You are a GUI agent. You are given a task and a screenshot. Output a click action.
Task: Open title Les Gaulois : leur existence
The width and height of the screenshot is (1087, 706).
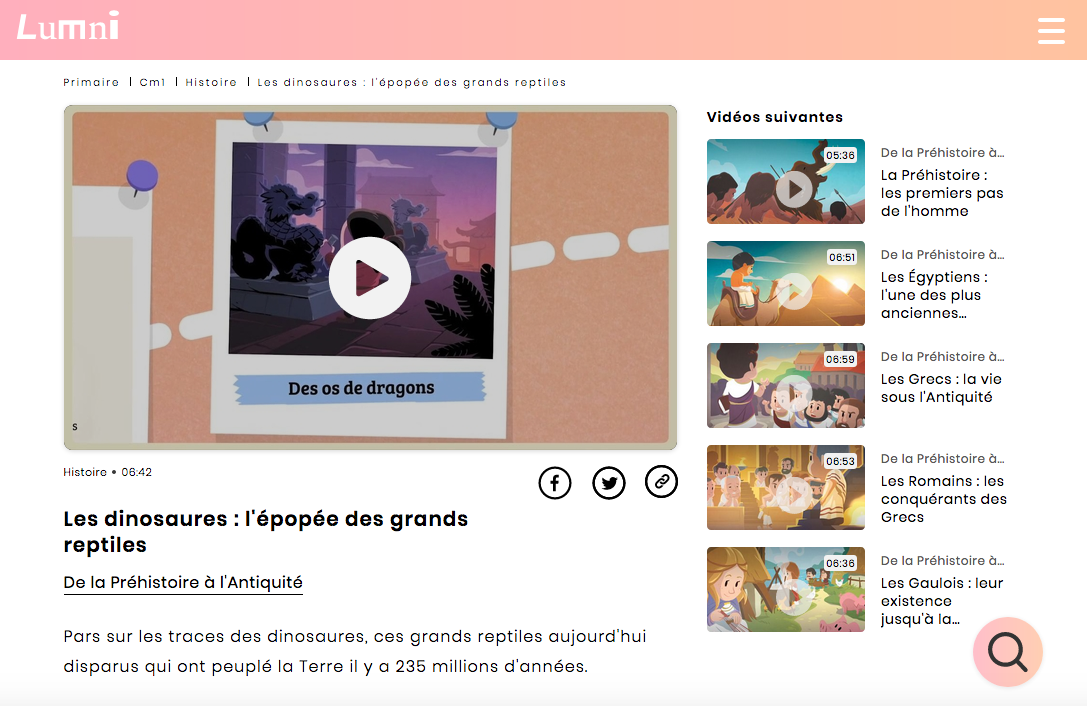click(942, 601)
